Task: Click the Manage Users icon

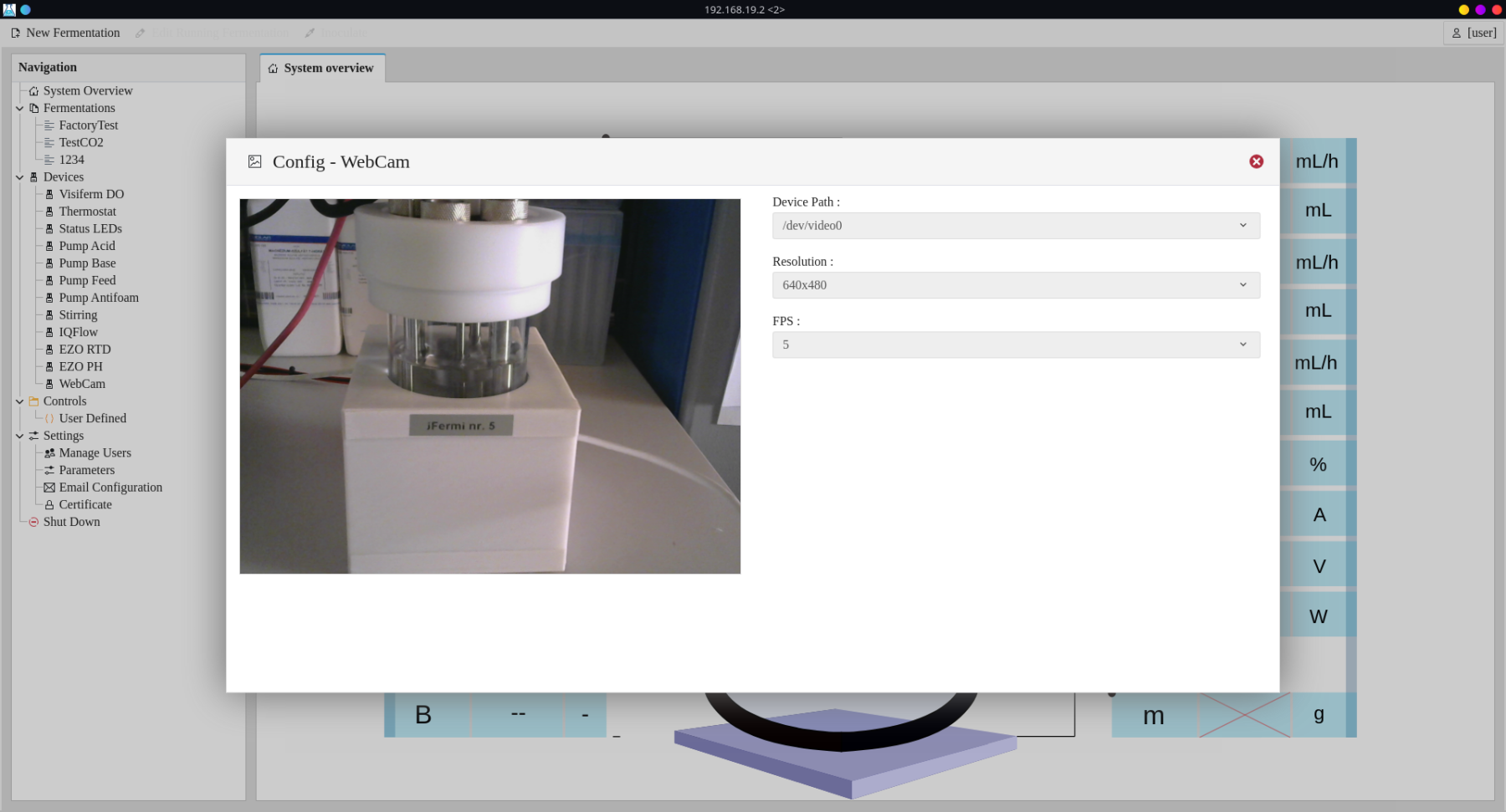Action: [49, 453]
